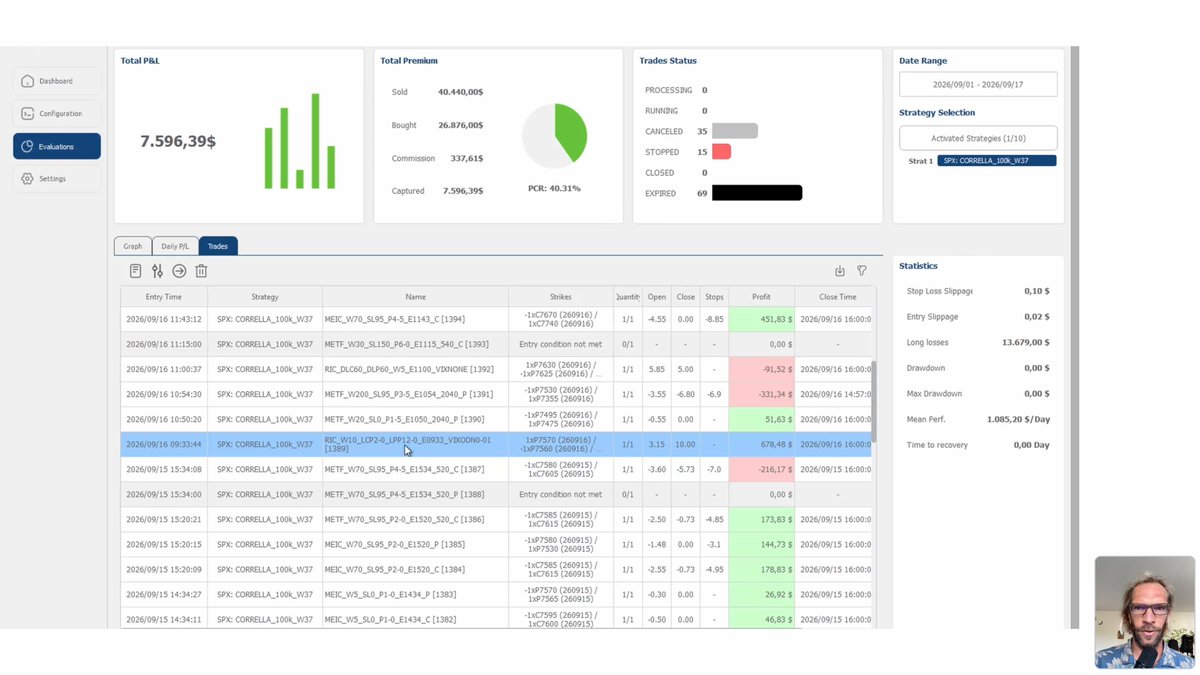Image resolution: width=1200 pixels, height=675 pixels.
Task: Click the PCR pie chart
Action: click(x=555, y=135)
